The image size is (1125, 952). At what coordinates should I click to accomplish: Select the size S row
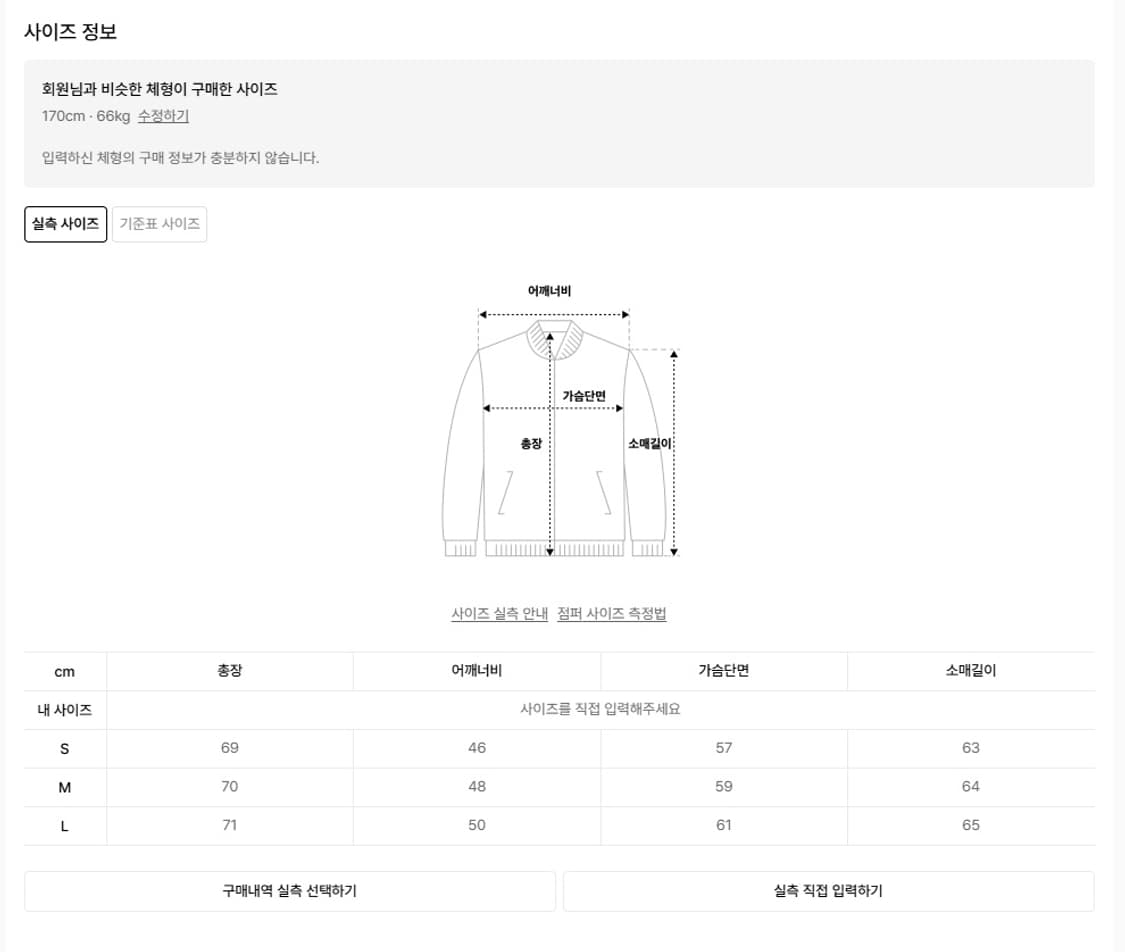pyautogui.click(x=64, y=748)
